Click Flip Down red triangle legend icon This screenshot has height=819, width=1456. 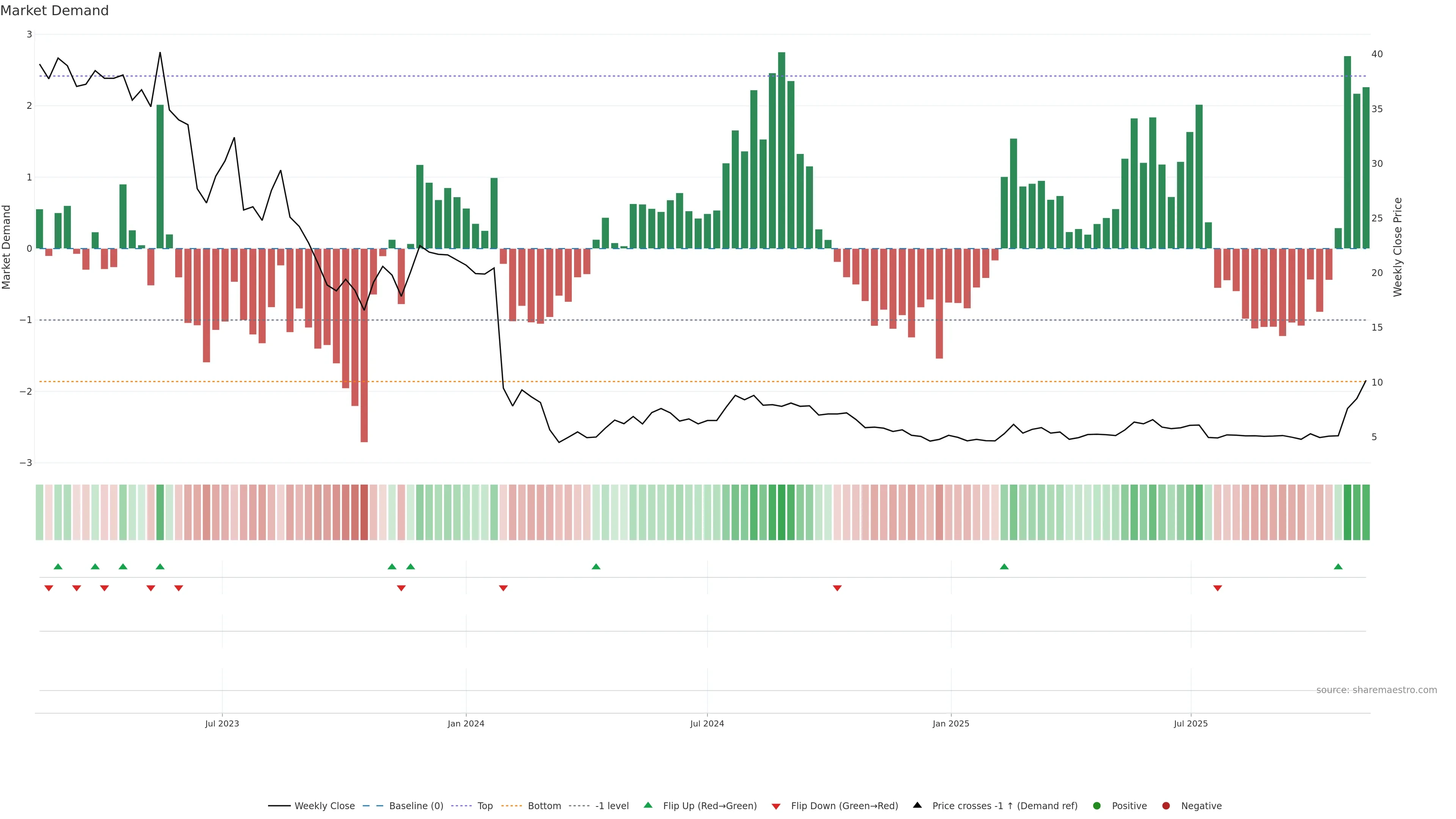pyautogui.click(x=776, y=806)
